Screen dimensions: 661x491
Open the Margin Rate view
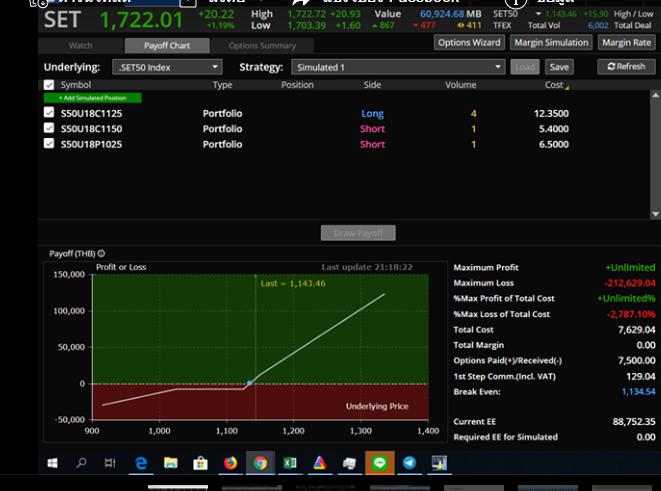pyautogui.click(x=626, y=43)
